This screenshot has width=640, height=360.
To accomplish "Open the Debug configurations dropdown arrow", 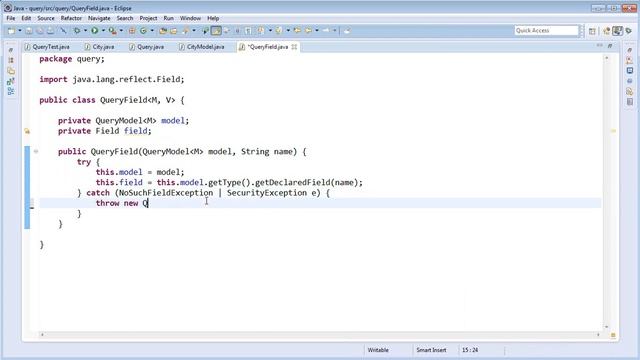I will click(x=85, y=31).
